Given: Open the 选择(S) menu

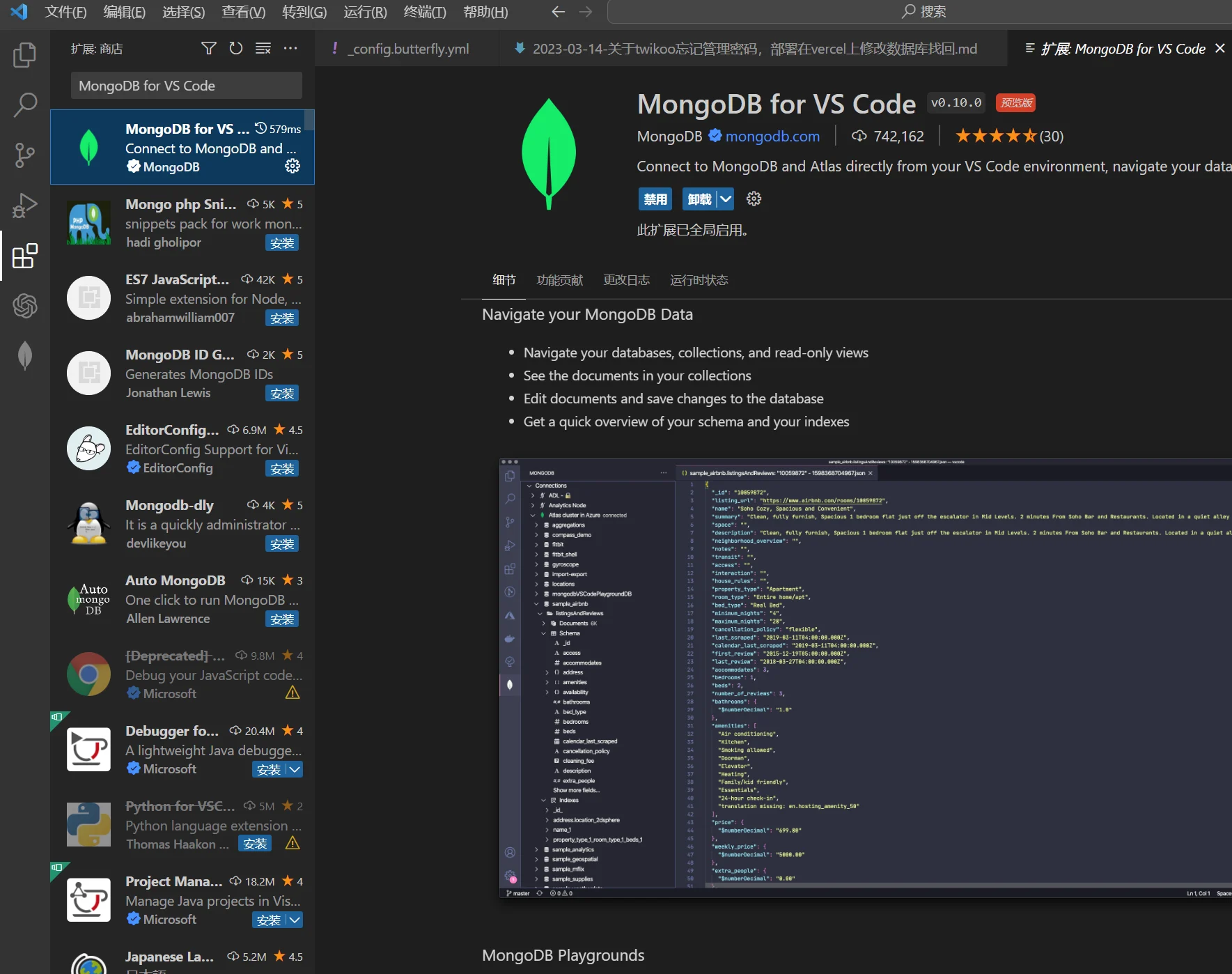Looking at the screenshot, I should point(183,12).
